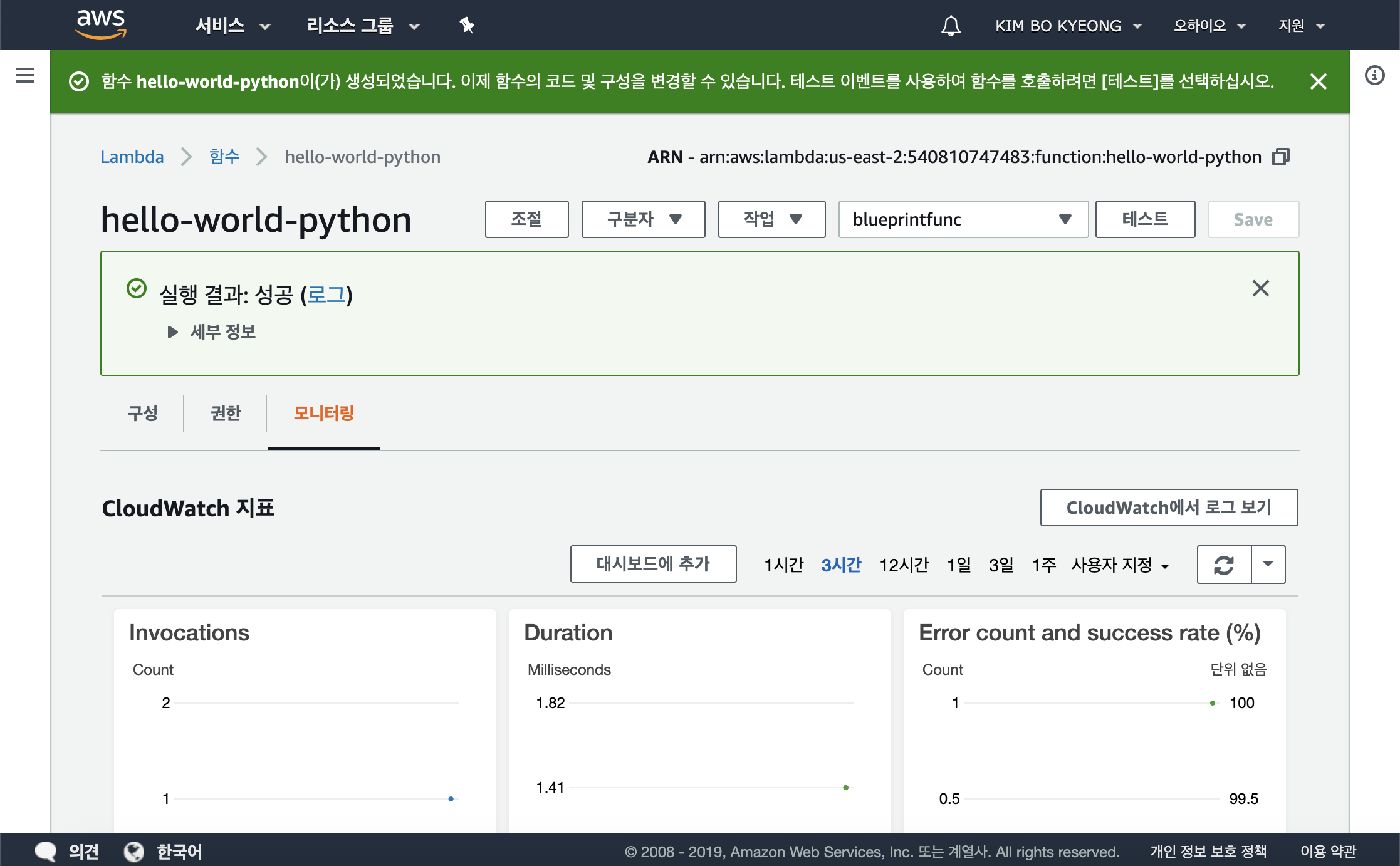Click the hello-world-python breadcrumb text
This screenshot has width=1400, height=866.
(x=363, y=157)
